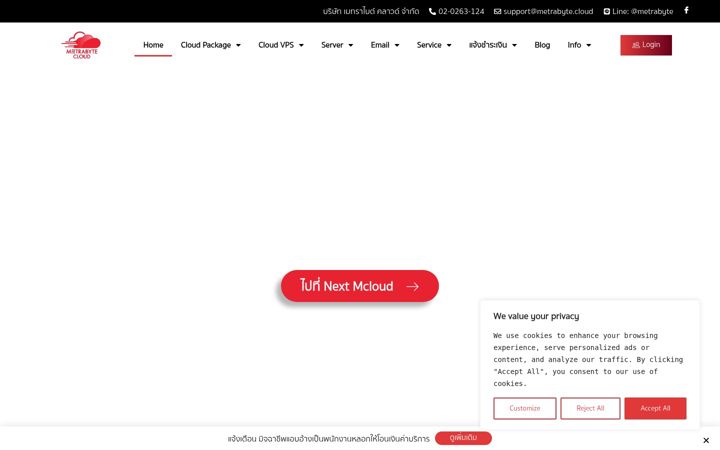Click the warning text about impersonating staff
Screen dimensions: 720x450
(329, 439)
